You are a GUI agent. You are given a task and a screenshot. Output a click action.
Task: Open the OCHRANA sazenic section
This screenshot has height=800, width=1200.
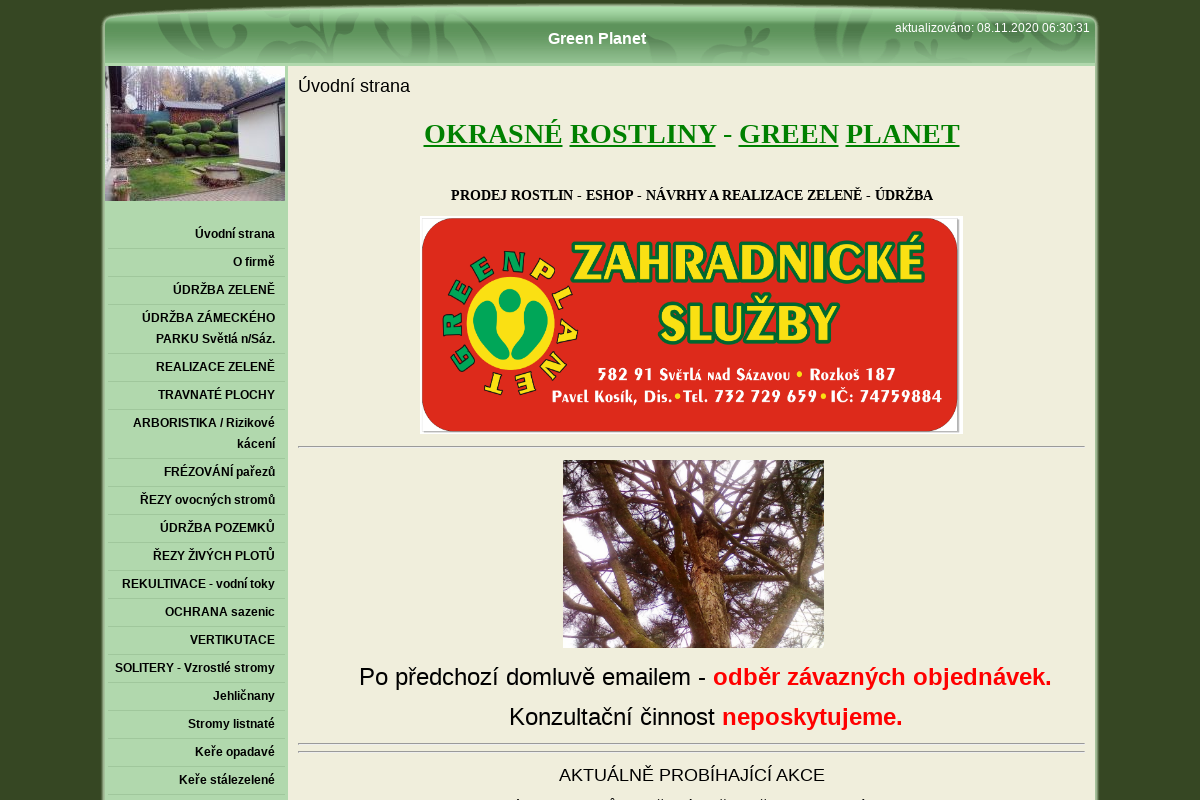tap(220, 611)
